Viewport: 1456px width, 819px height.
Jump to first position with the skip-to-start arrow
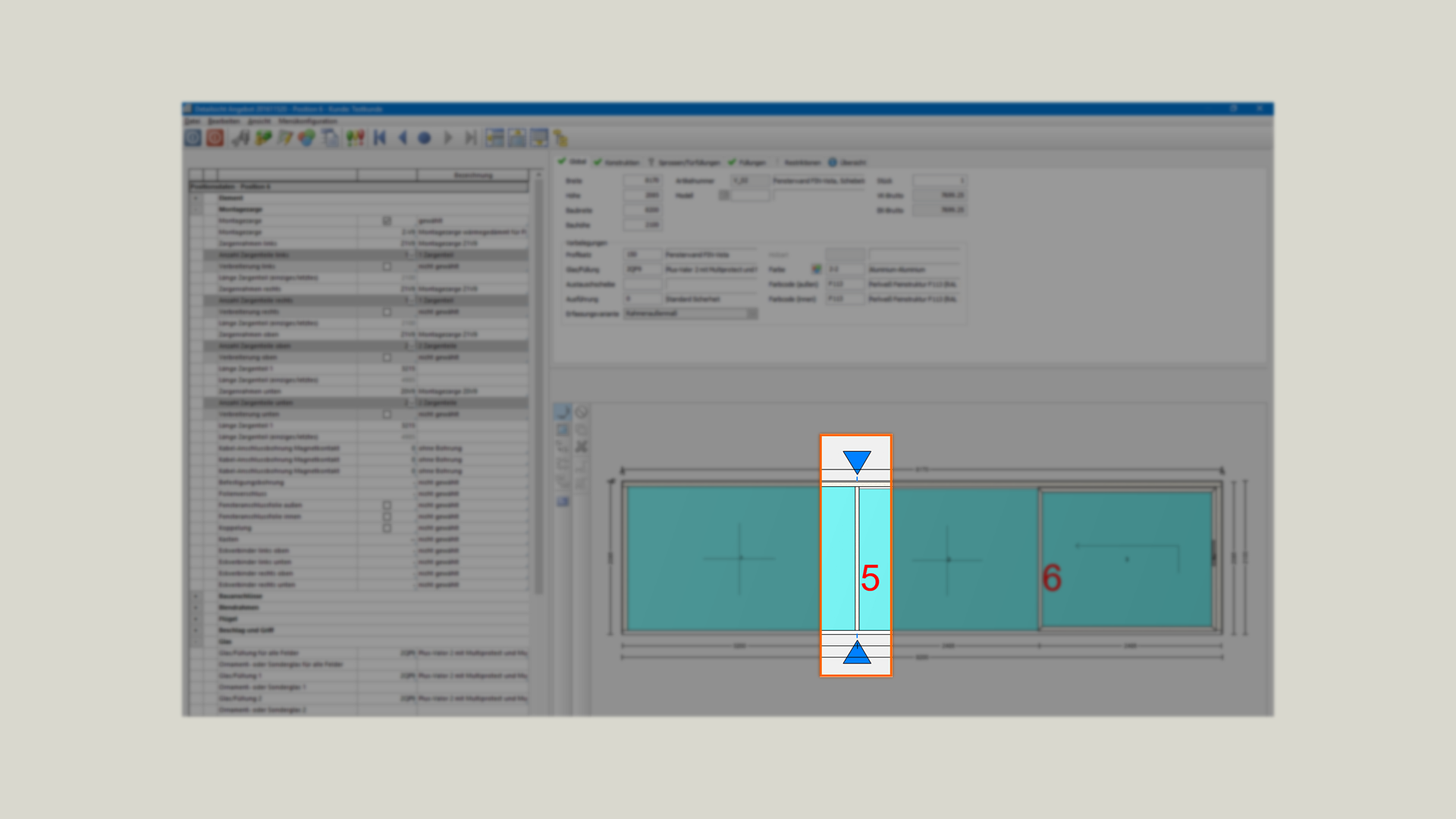coord(380,137)
